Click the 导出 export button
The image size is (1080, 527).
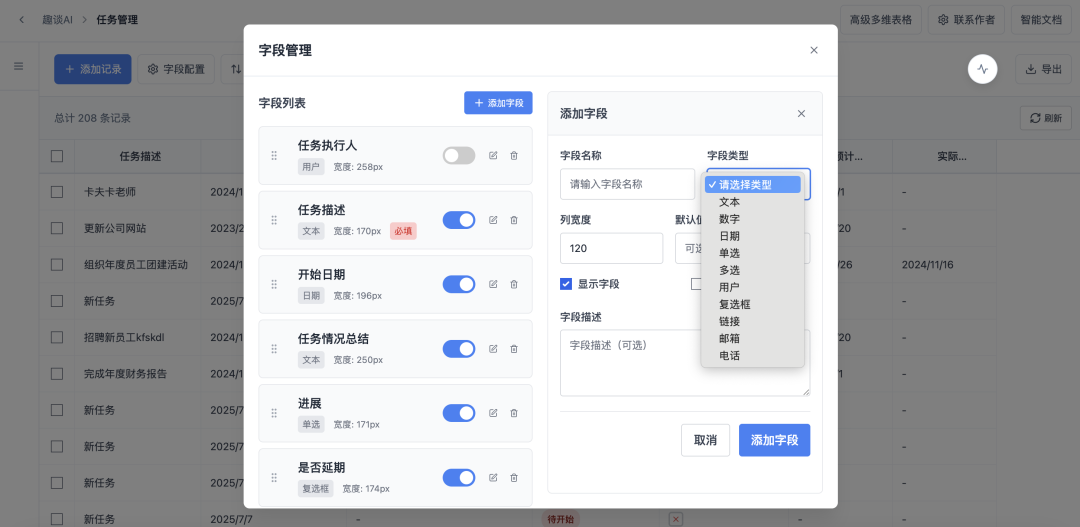tap(1043, 69)
